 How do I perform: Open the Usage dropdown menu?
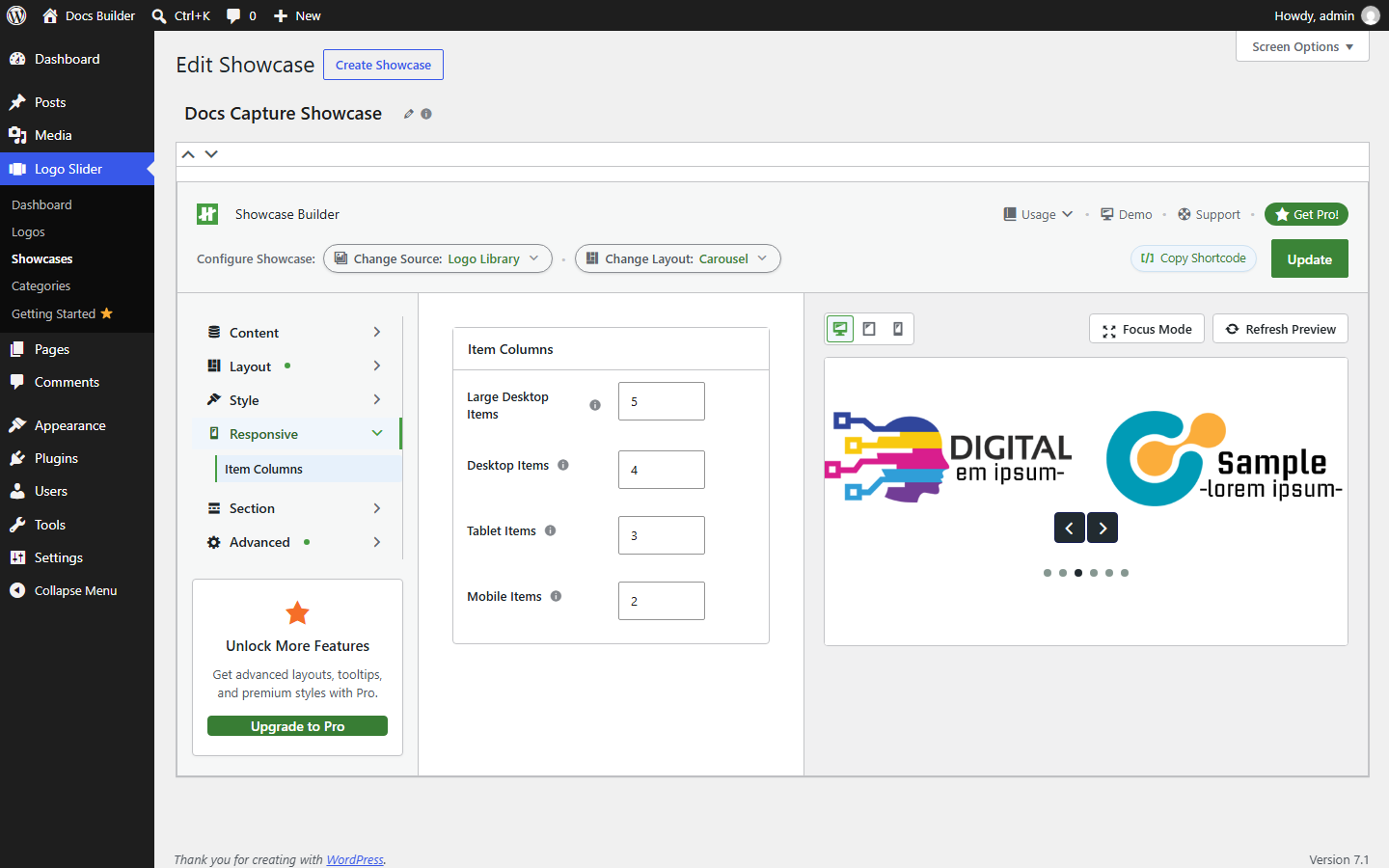(1038, 214)
